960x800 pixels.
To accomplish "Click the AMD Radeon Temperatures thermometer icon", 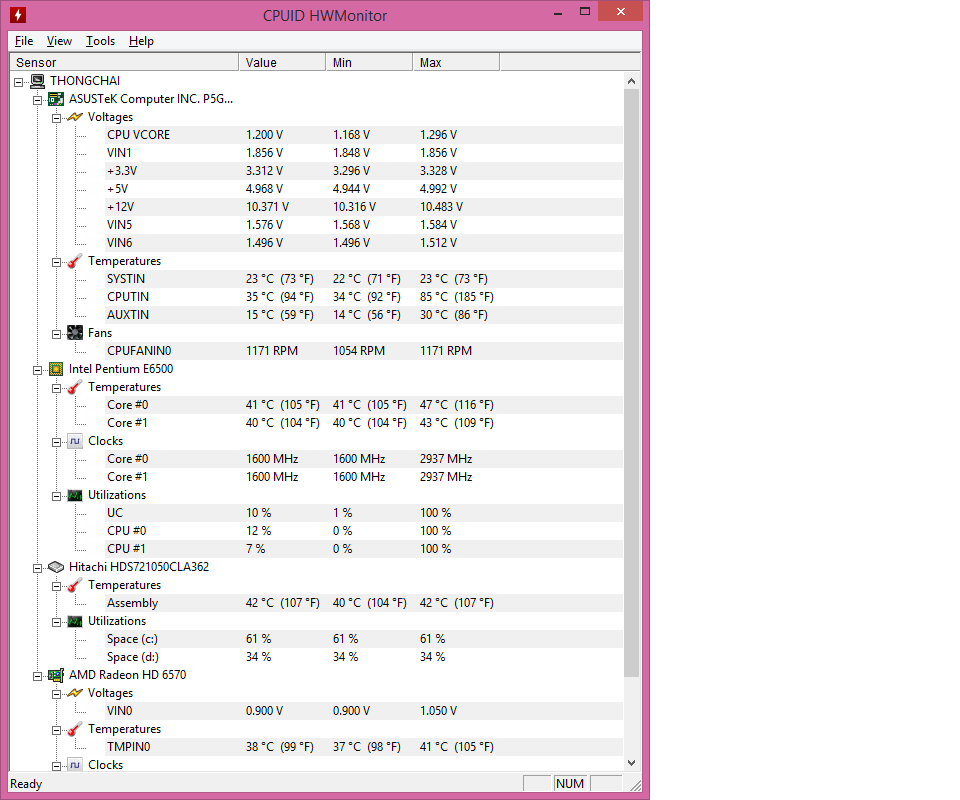I will (x=75, y=729).
